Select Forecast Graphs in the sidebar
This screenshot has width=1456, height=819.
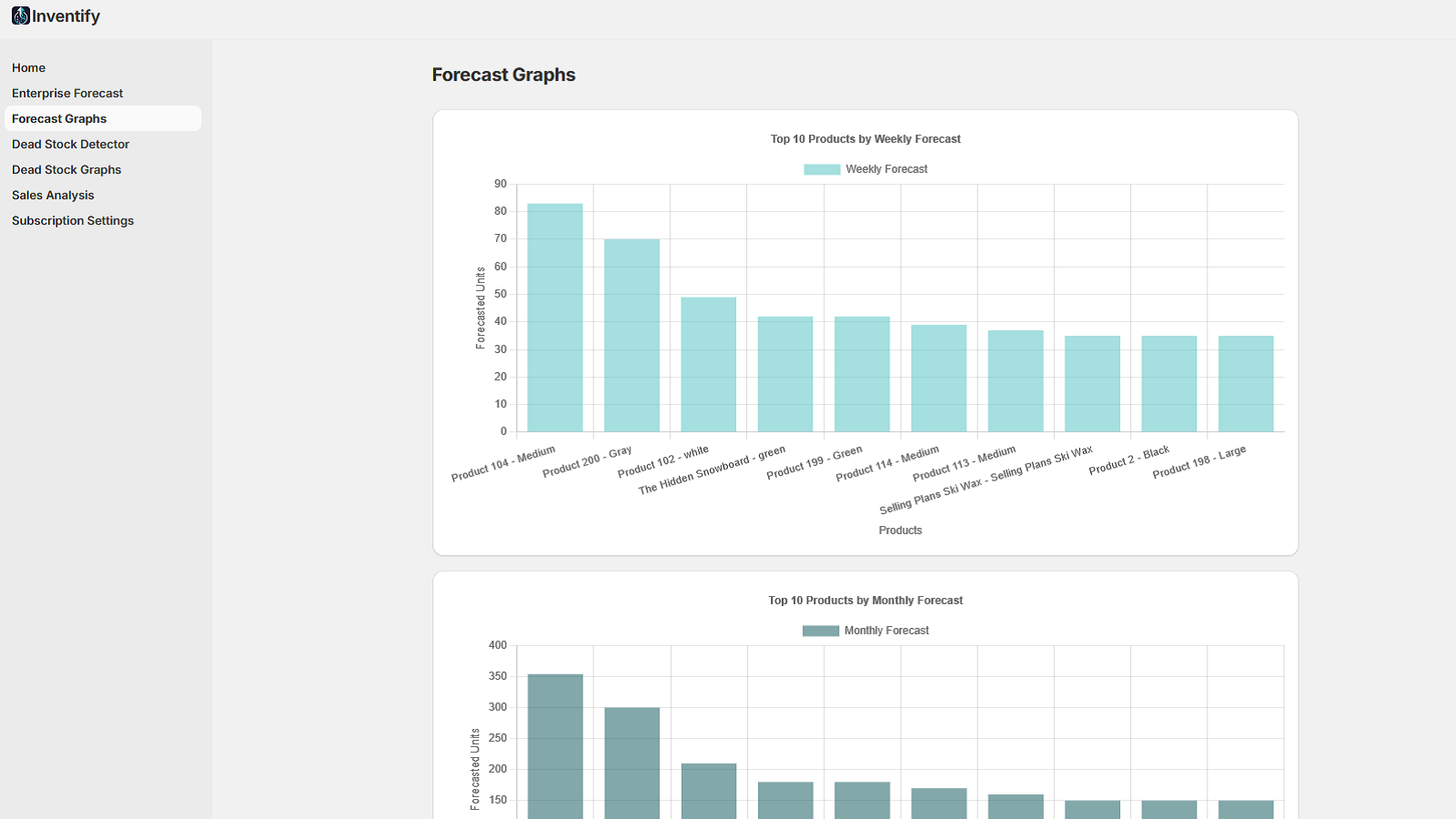click(59, 118)
